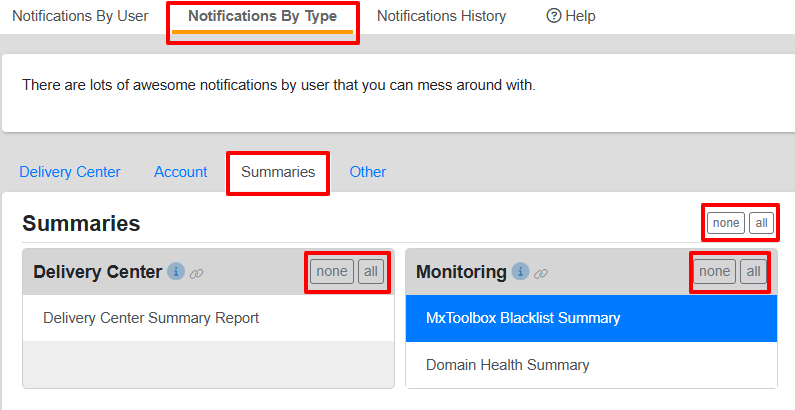Switch to the Notifications By User tab
This screenshot has height=410, width=795.
(80, 16)
